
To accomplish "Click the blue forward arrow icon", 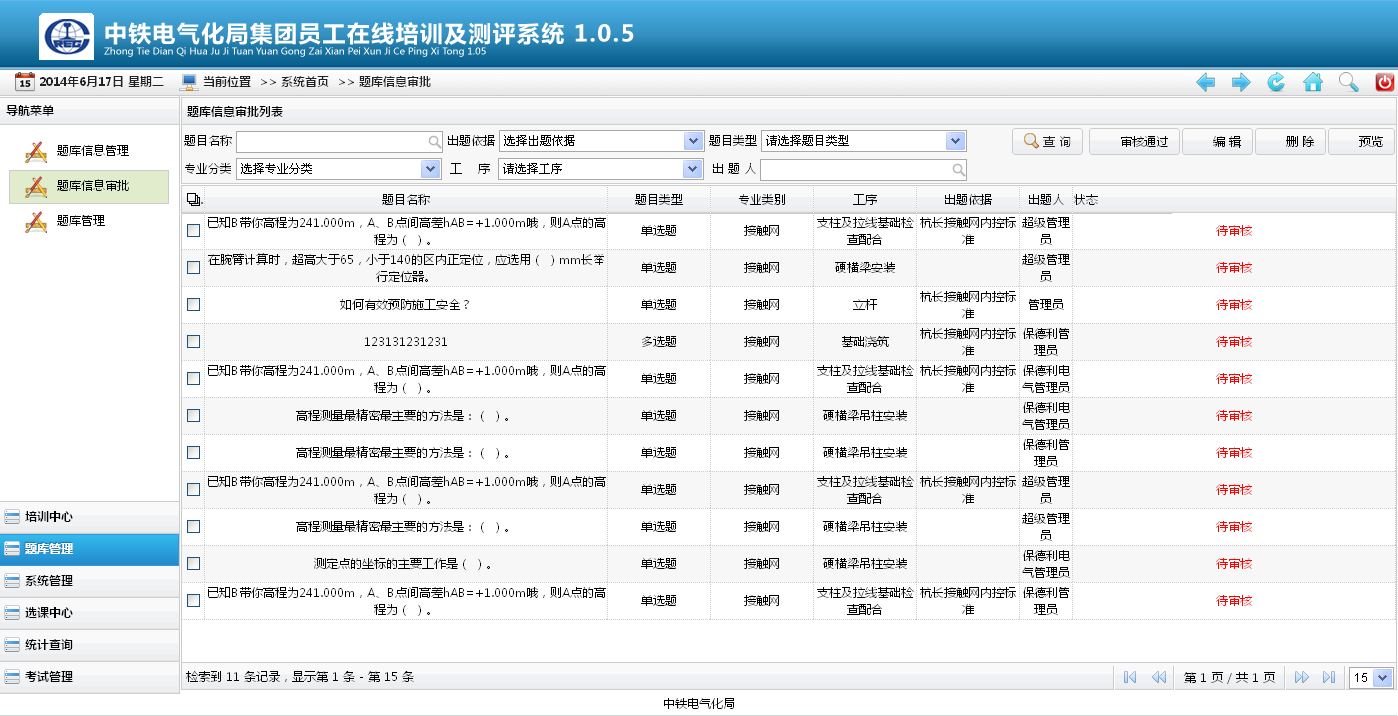I will tap(1241, 82).
